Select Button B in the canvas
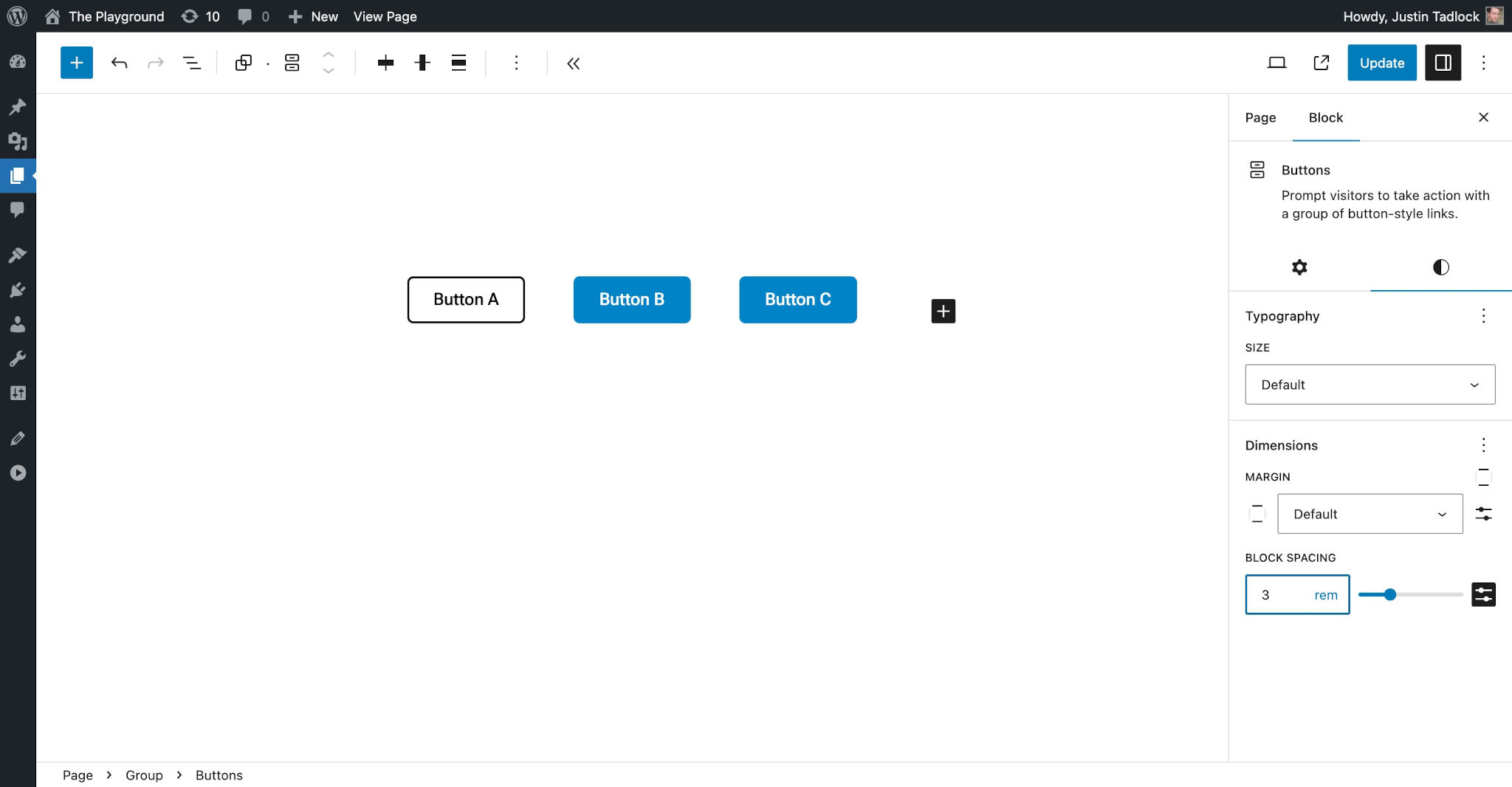 click(632, 300)
